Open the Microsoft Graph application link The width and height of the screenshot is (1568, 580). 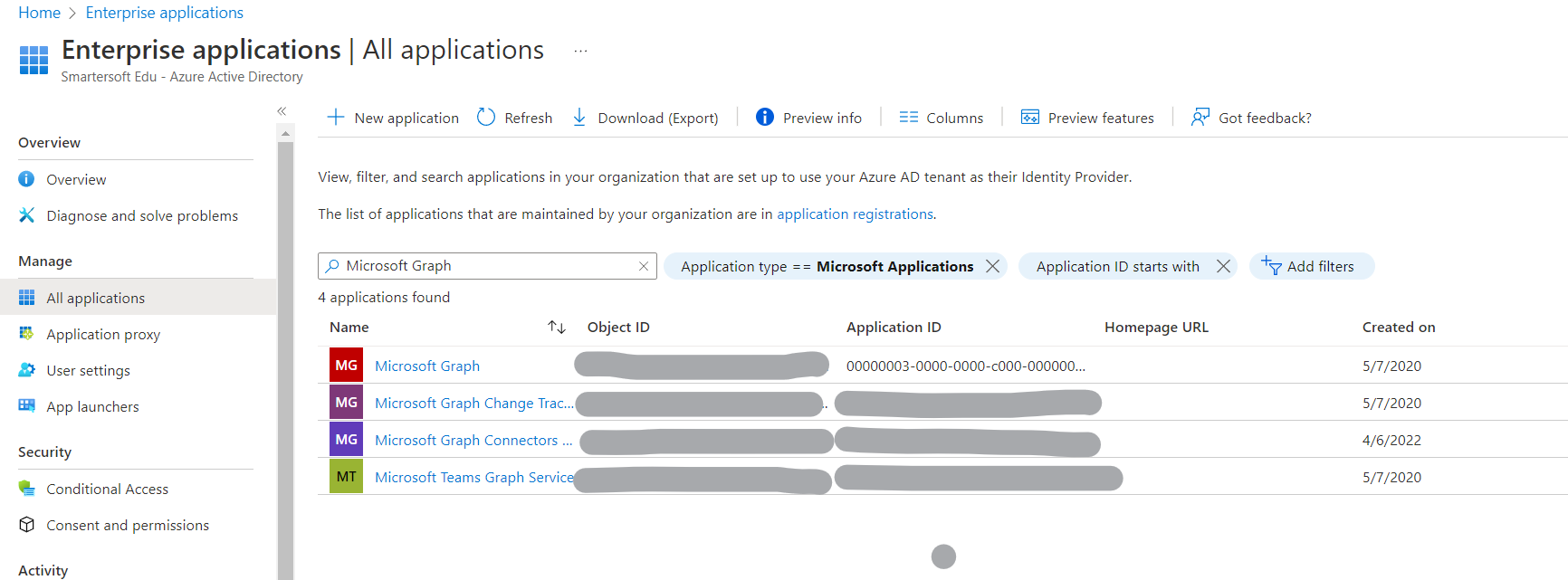pos(427,366)
